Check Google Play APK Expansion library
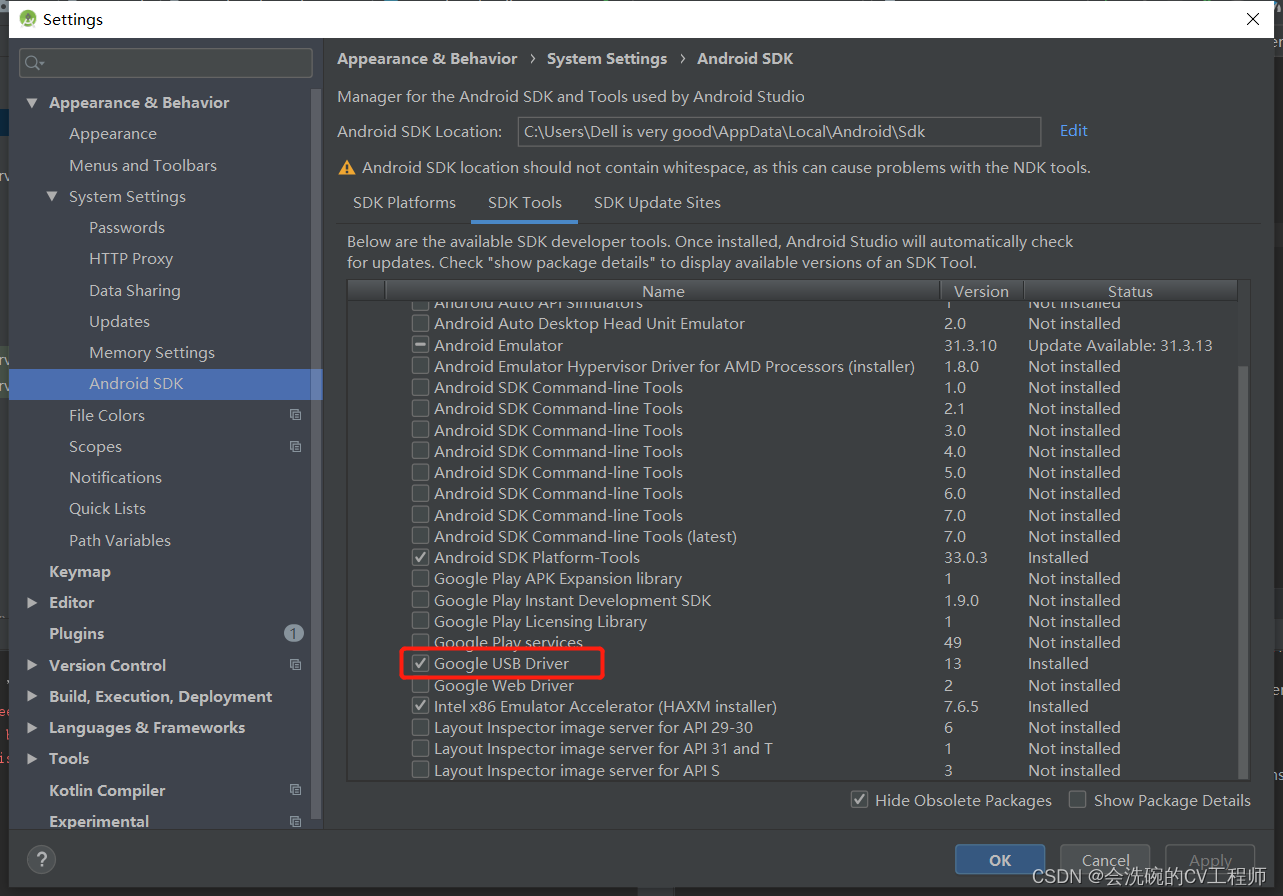The image size is (1283, 896). (420, 578)
